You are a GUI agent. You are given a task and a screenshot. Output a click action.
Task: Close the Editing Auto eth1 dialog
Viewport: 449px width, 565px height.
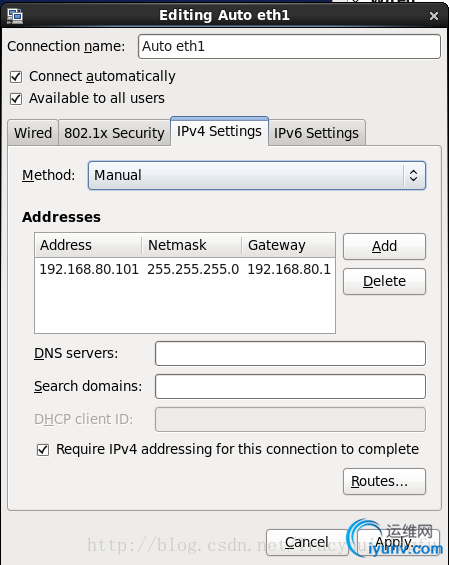coord(434,16)
